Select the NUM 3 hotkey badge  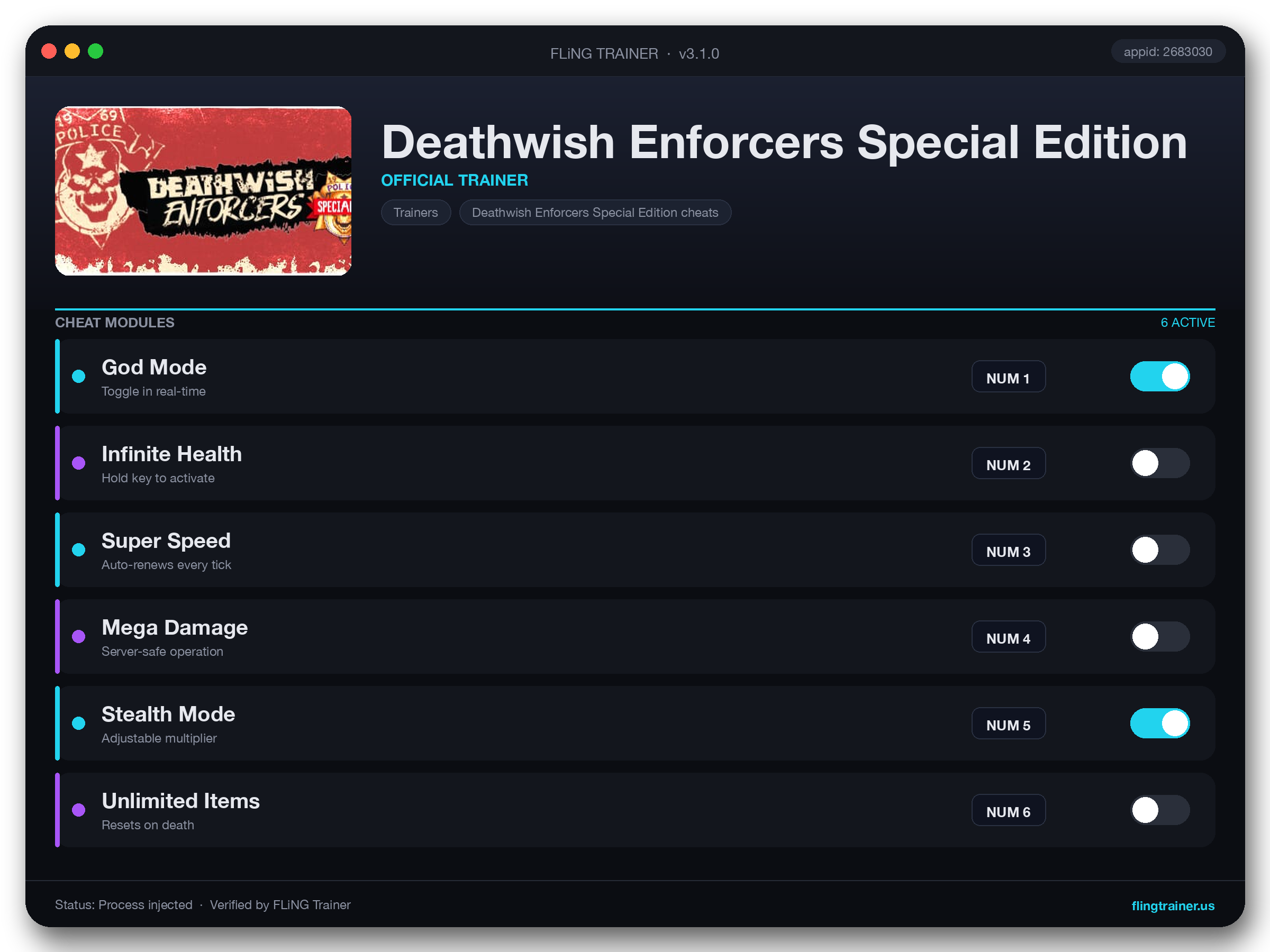click(x=1008, y=550)
